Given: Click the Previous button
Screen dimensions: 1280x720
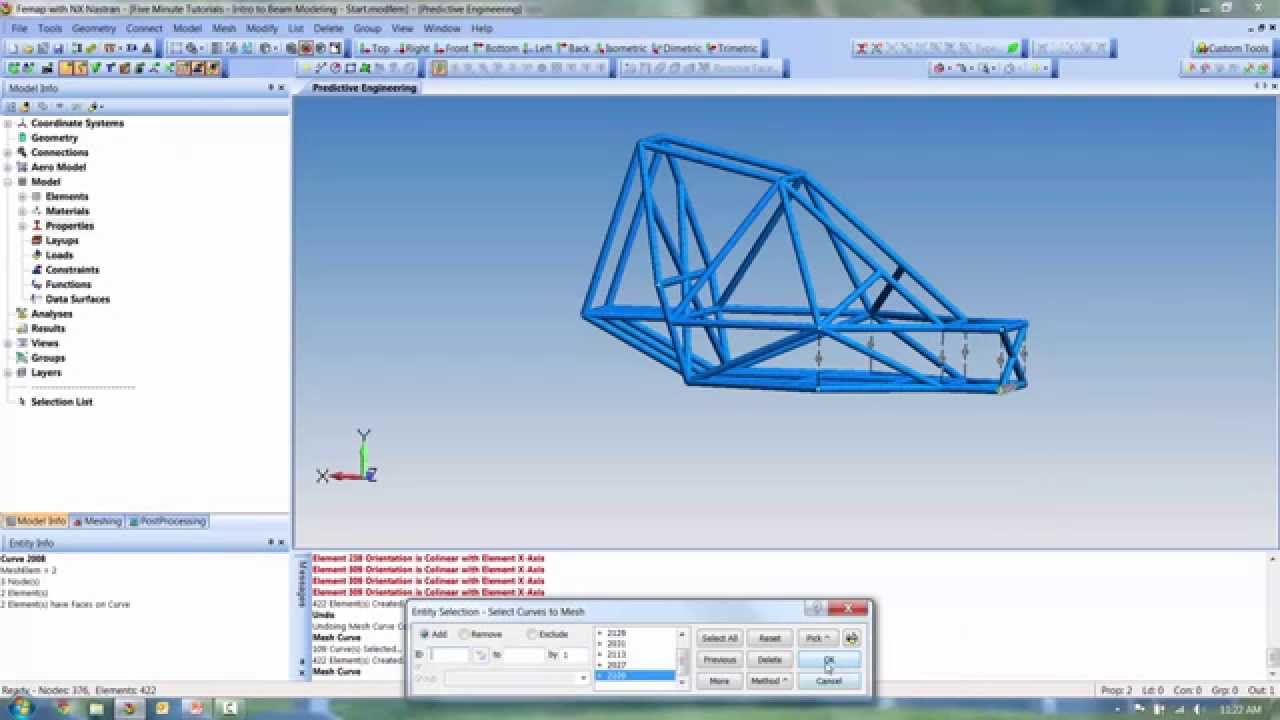Looking at the screenshot, I should tap(719, 660).
